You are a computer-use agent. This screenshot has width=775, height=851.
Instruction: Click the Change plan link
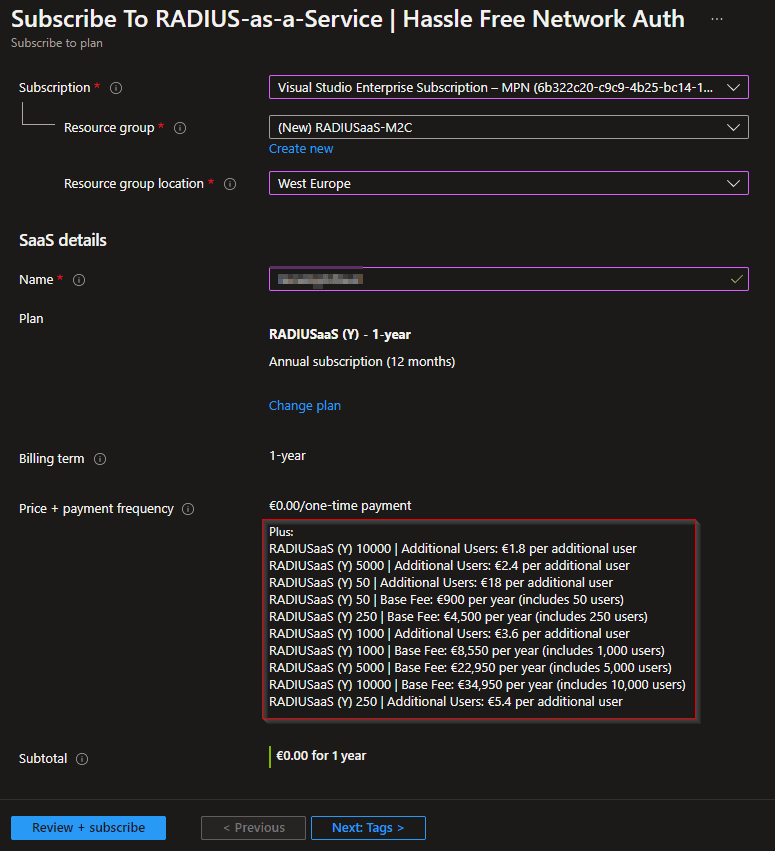(x=304, y=406)
